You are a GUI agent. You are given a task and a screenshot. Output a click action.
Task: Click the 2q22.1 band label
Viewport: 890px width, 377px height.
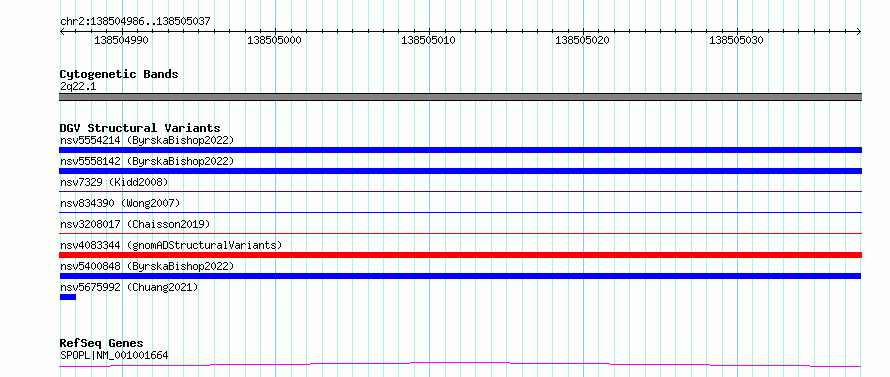[78, 87]
